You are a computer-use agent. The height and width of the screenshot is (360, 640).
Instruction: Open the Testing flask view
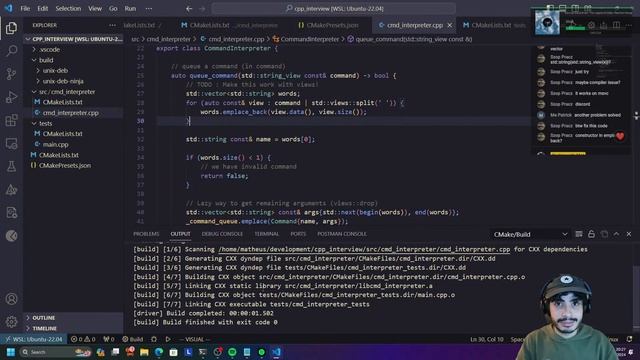click(x=11, y=167)
